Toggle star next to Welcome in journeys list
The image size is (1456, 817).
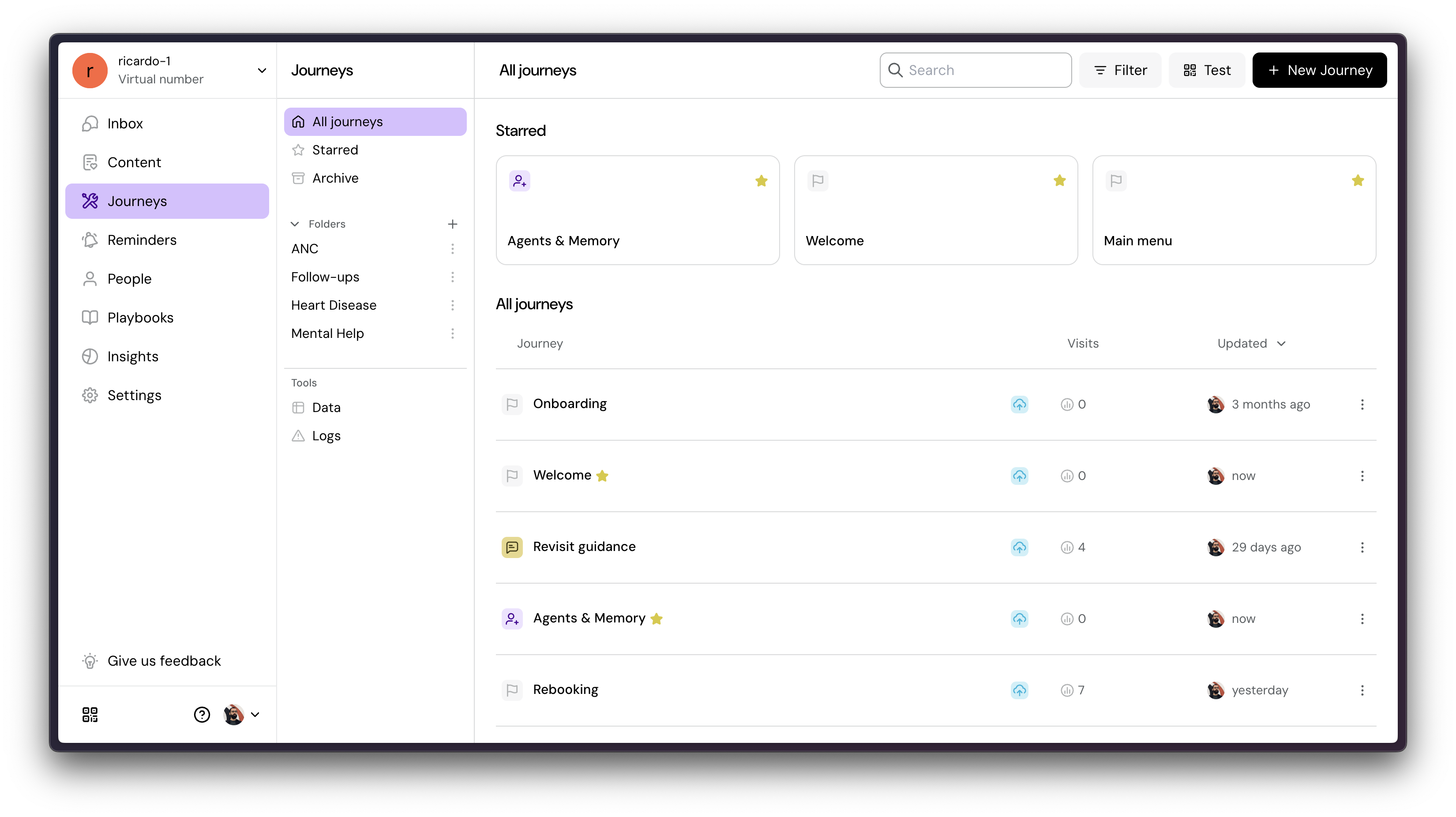click(603, 476)
